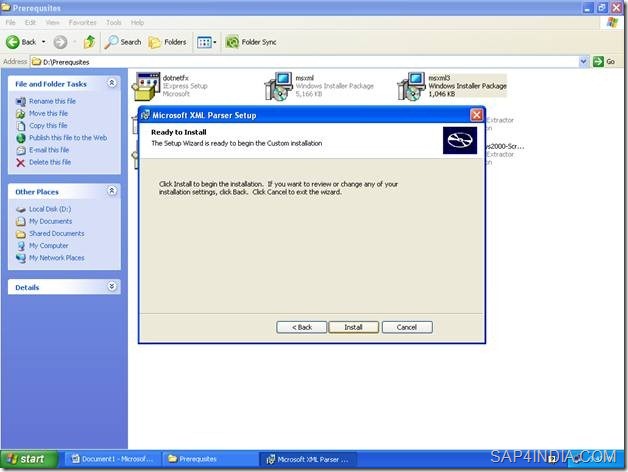The image size is (628, 472).
Task: Click the E-mail envelope icon
Action: click(x=21, y=150)
